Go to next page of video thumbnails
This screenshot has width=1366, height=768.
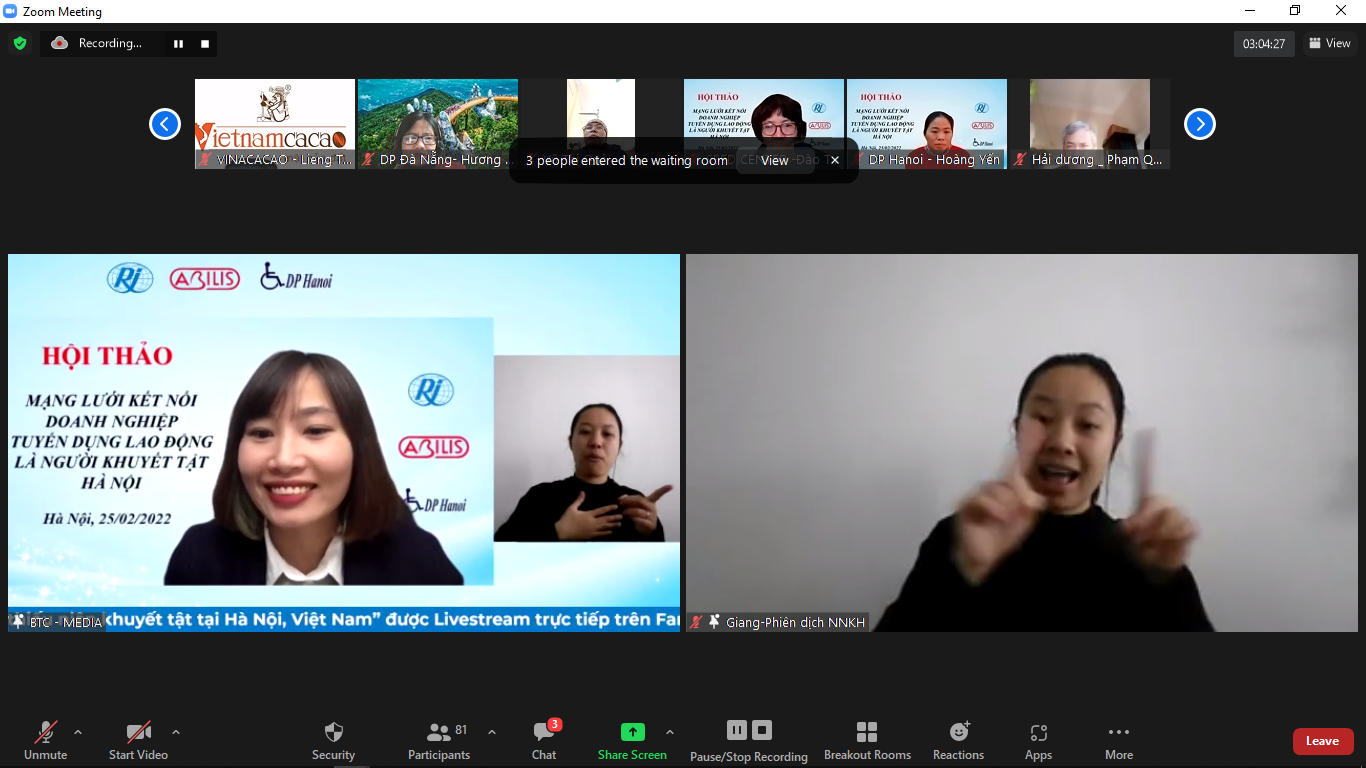1200,124
